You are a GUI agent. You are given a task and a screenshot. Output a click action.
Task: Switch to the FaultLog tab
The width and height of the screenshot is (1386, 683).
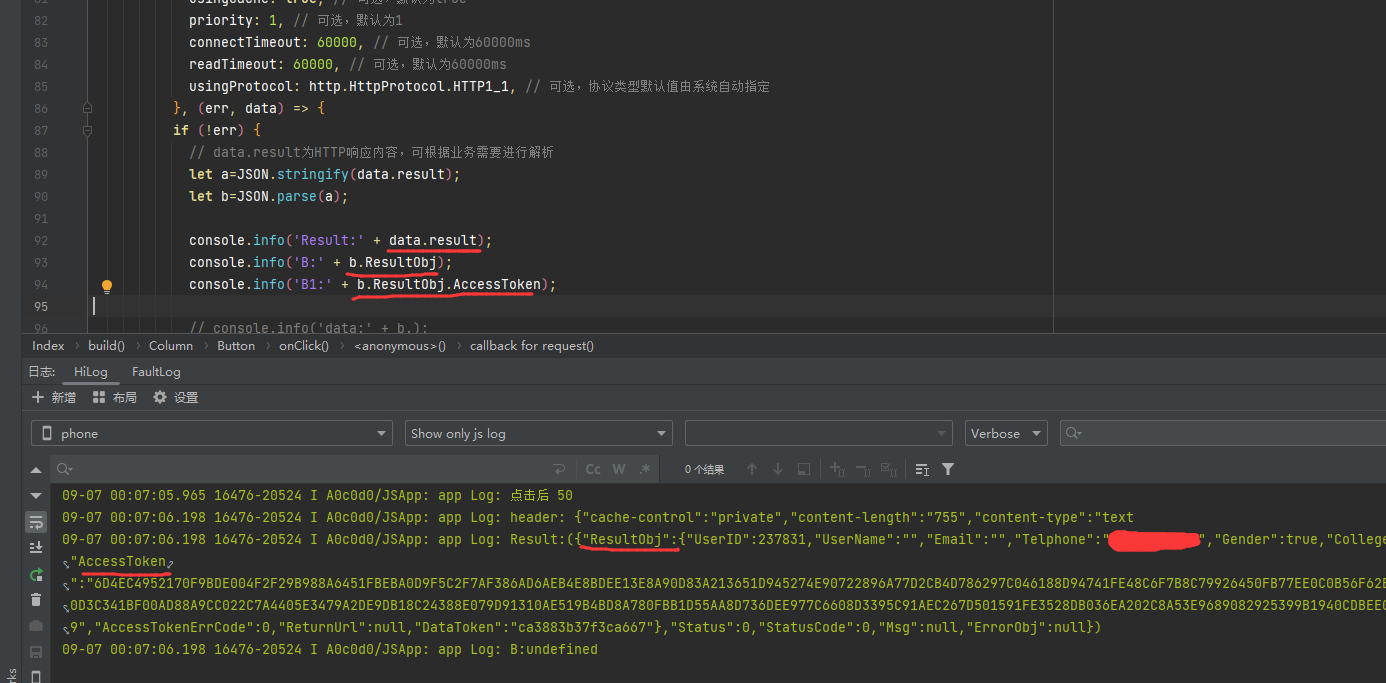point(156,371)
